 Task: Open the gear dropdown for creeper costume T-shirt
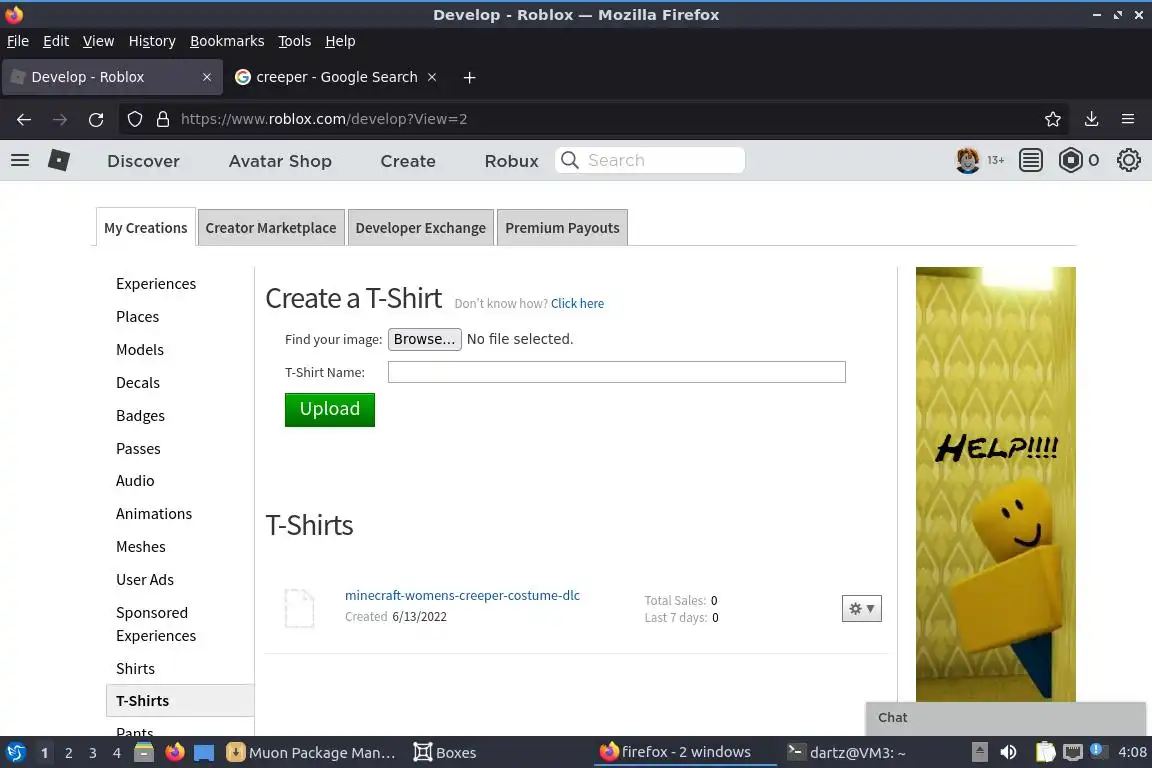click(862, 609)
